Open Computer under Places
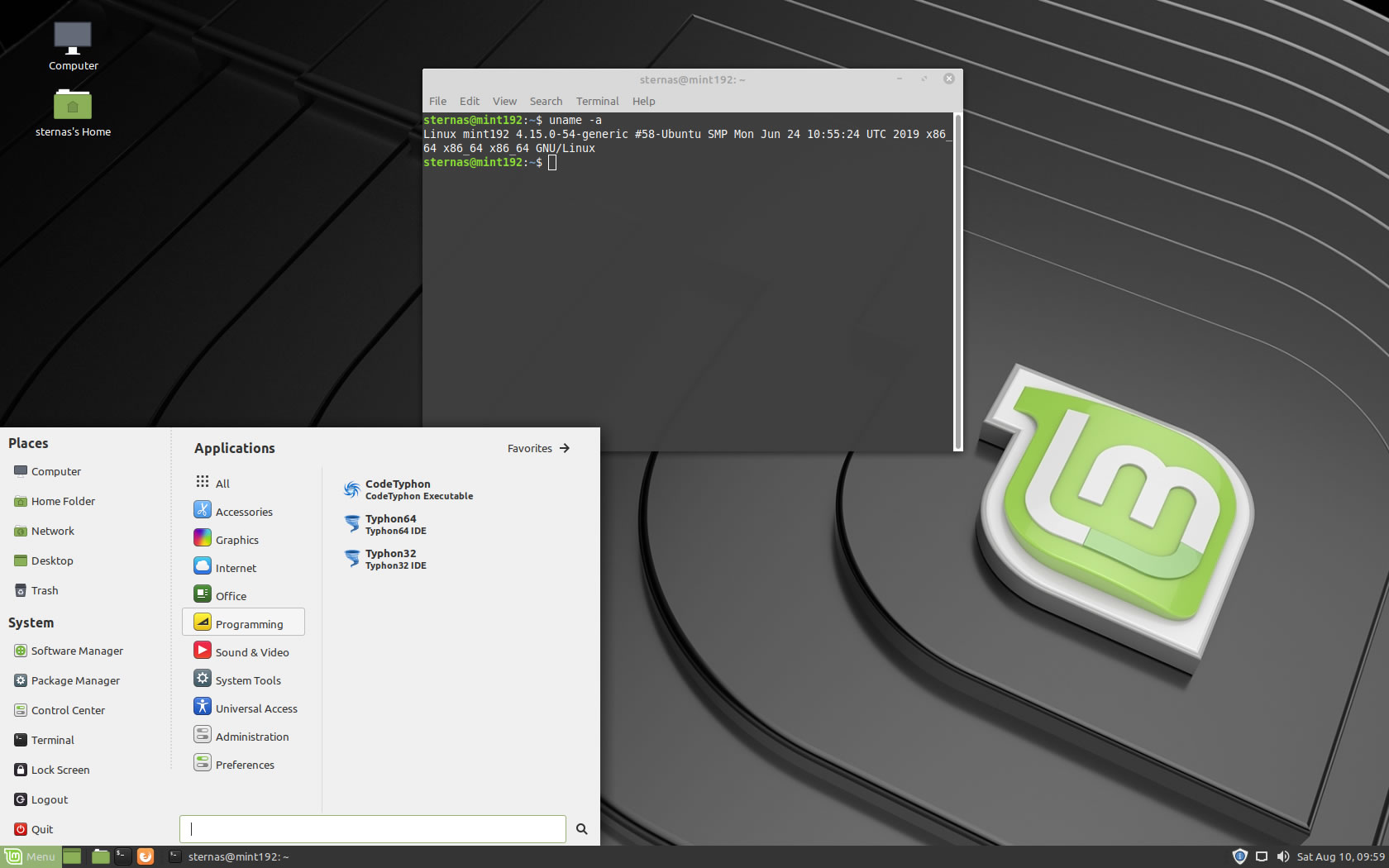Image resolution: width=1389 pixels, height=868 pixels. (x=47, y=471)
